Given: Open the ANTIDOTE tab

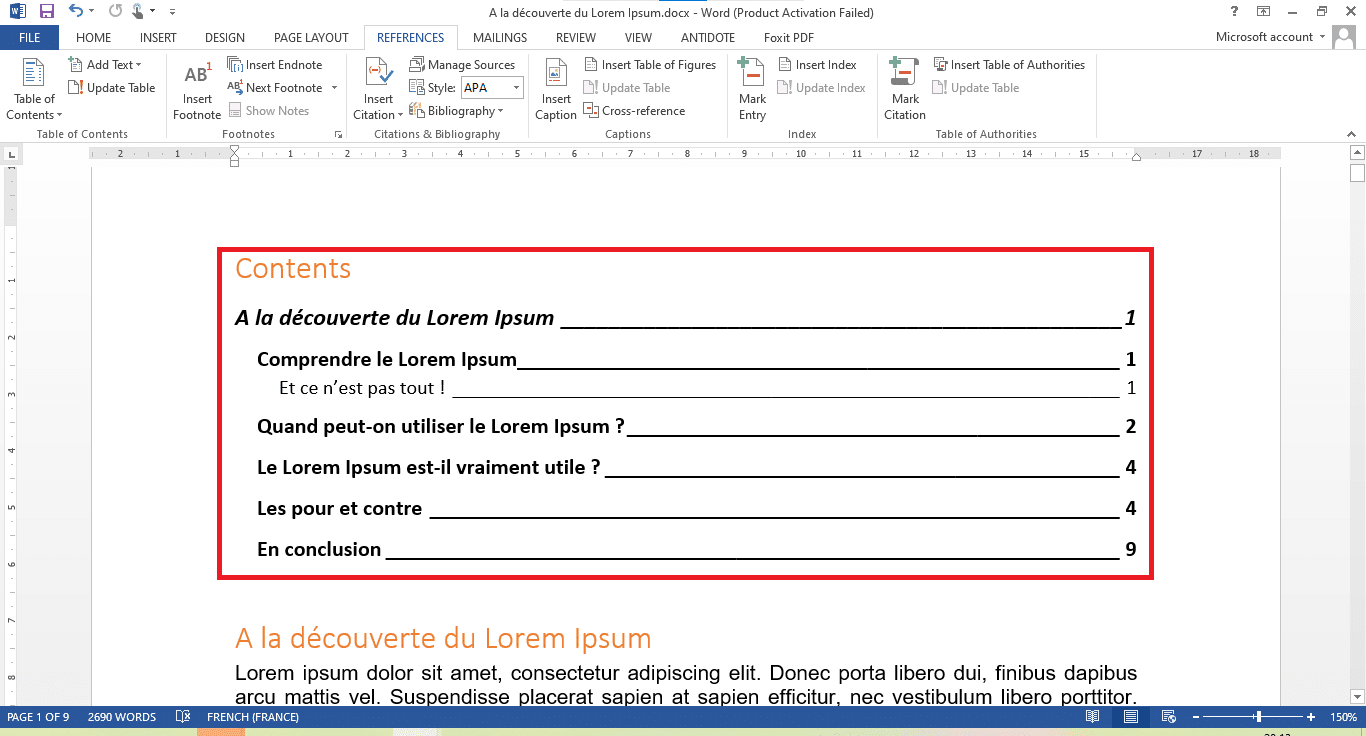Looking at the screenshot, I should [708, 38].
